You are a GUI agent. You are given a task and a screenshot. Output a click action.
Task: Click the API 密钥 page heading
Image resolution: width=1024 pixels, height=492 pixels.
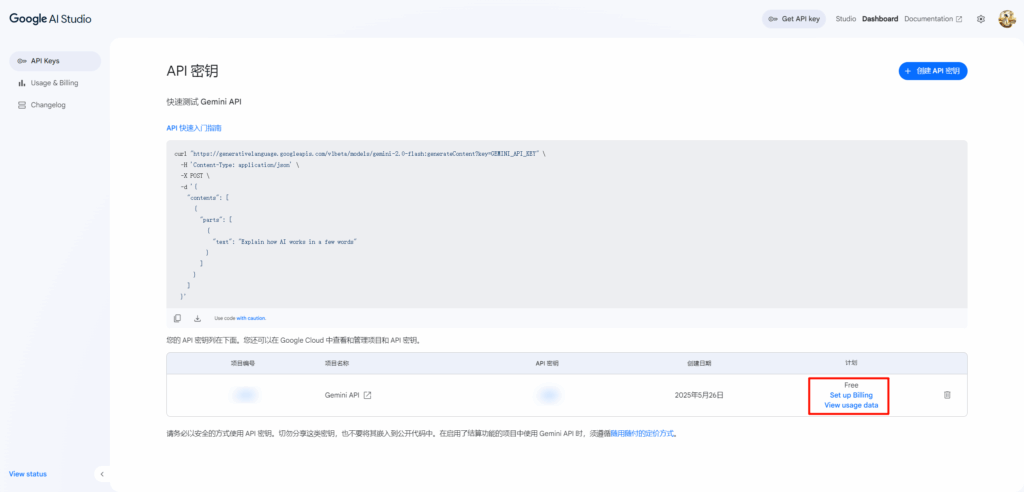193,72
